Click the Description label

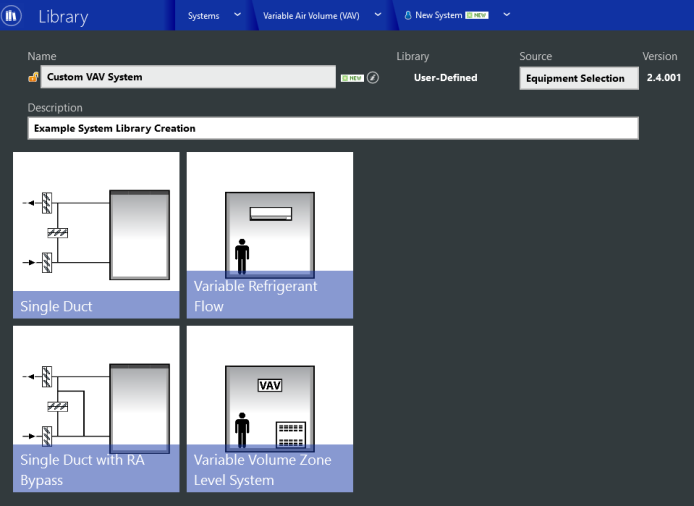click(x=55, y=108)
